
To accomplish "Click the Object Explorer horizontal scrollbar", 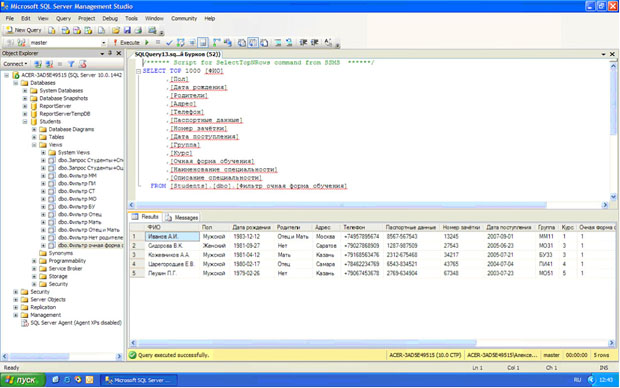I will point(40,356).
